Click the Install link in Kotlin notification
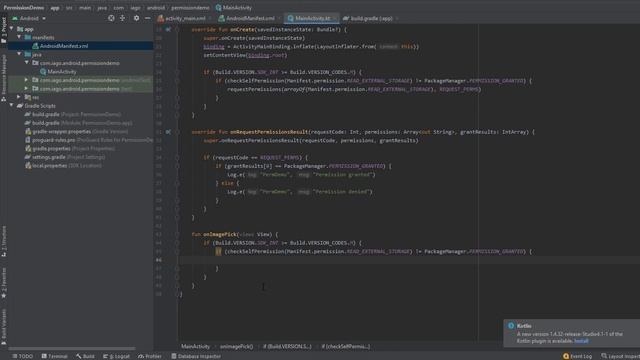 pyautogui.click(x=581, y=341)
